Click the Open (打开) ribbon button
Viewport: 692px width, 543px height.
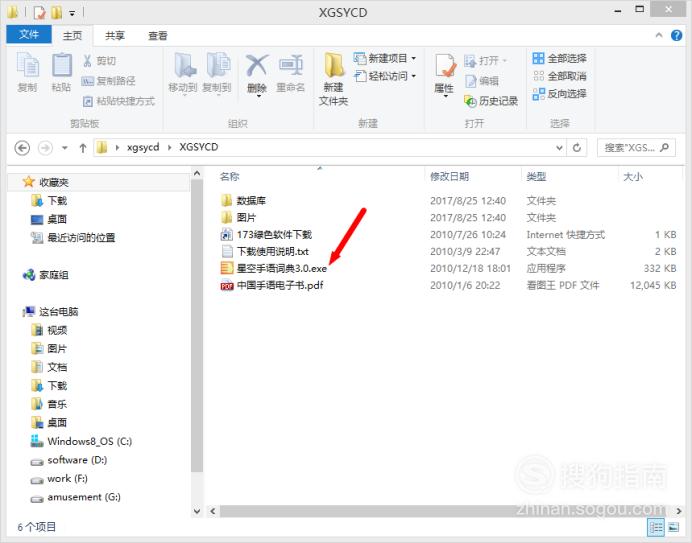485,60
